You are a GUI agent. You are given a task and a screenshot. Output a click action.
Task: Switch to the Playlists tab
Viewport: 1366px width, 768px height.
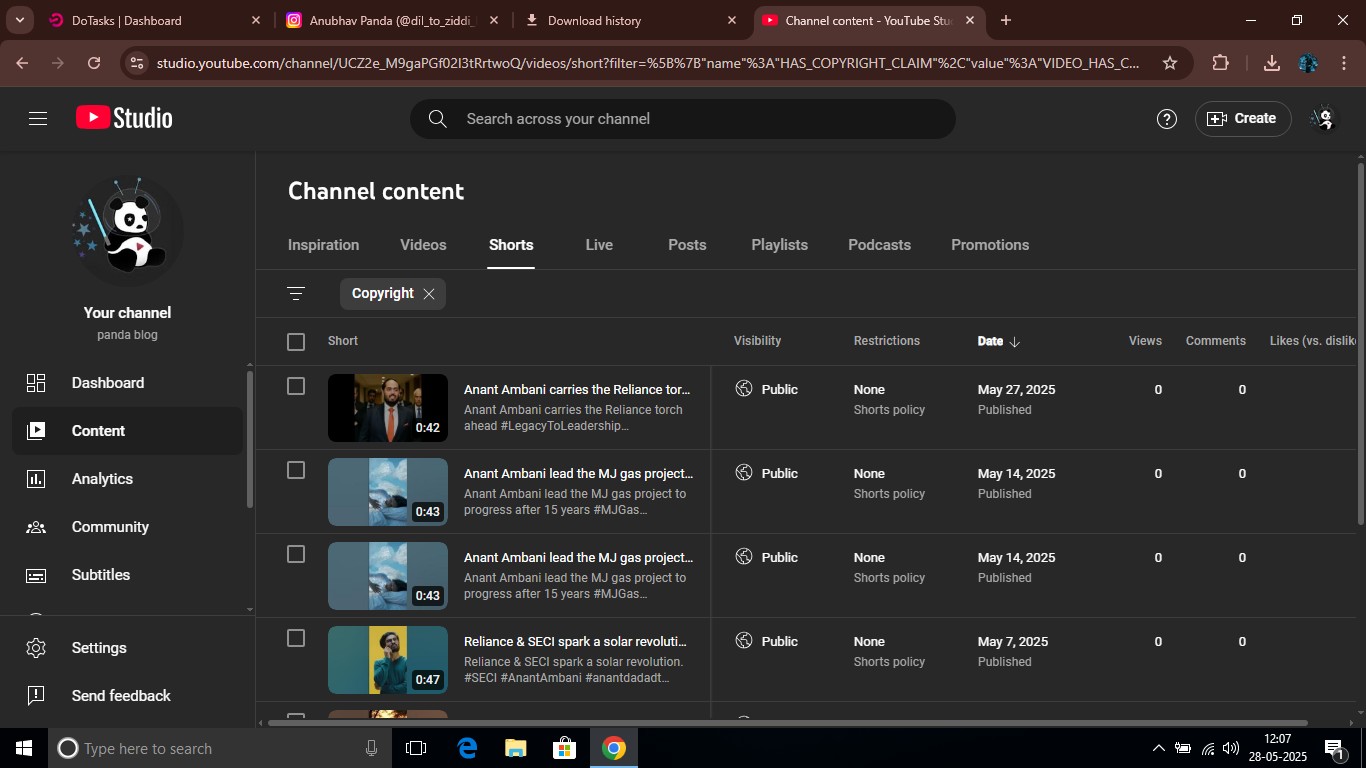tap(779, 245)
